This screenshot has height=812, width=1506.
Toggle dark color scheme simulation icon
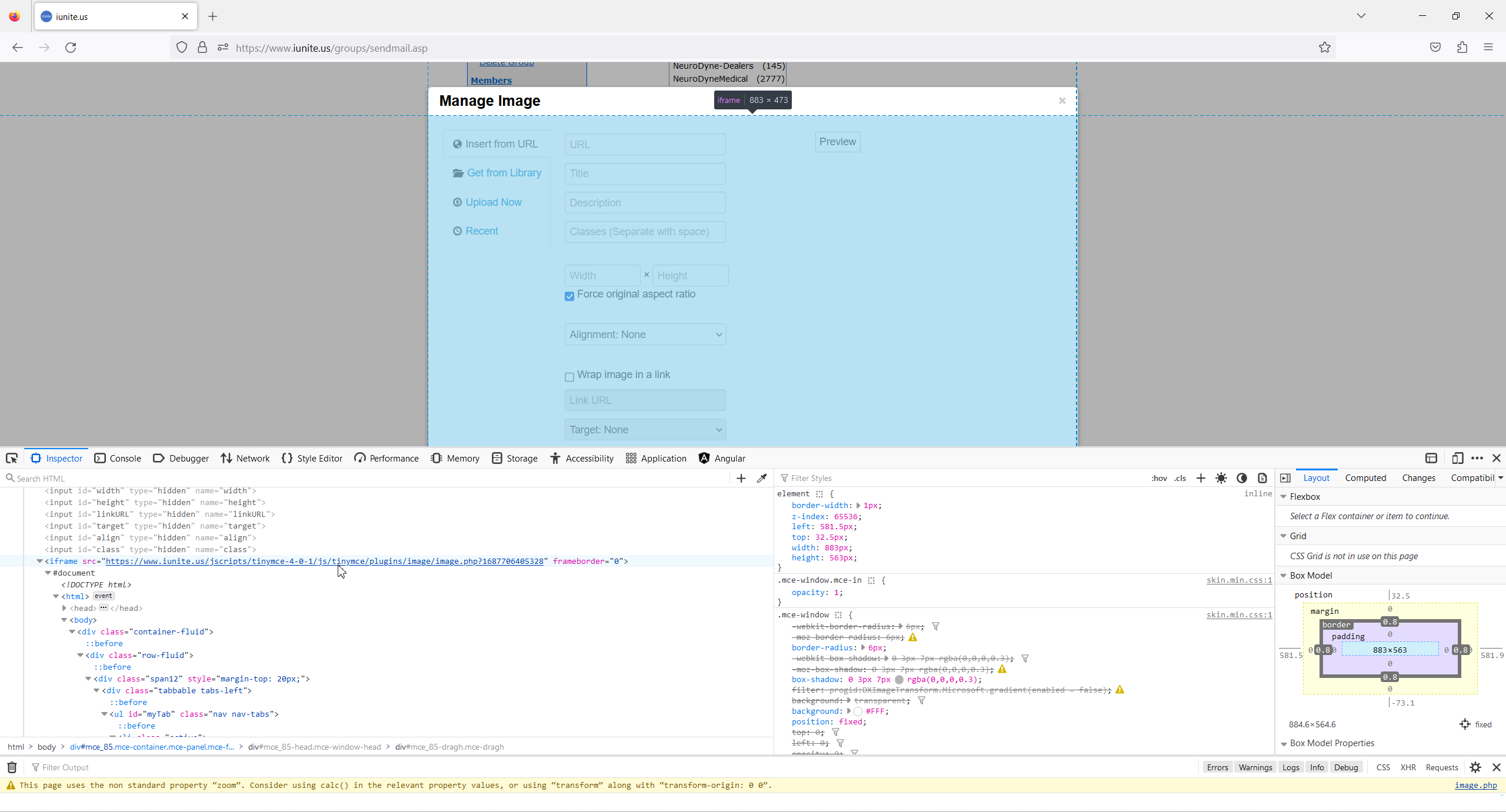1242,478
